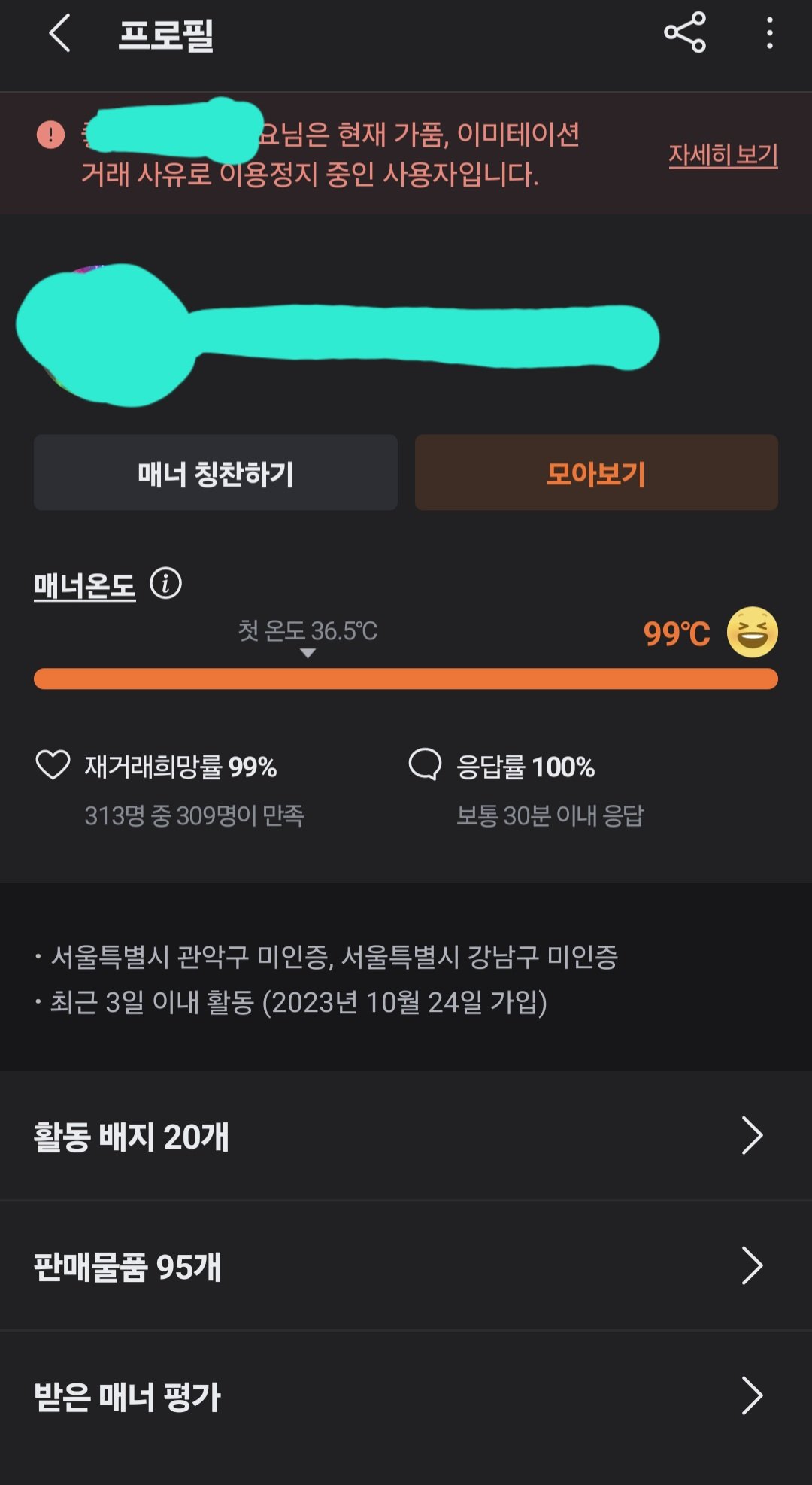Tap the heart icon by 재거래희망률

[53, 765]
